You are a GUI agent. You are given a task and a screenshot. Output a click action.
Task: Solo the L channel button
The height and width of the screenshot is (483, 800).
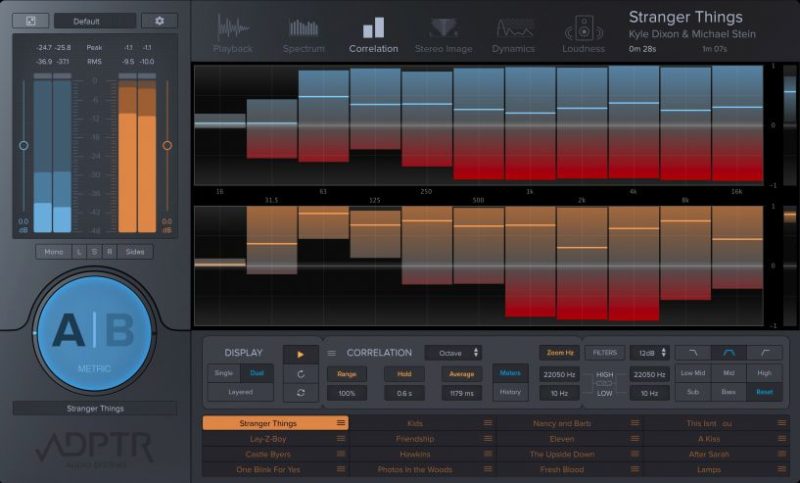(79, 252)
